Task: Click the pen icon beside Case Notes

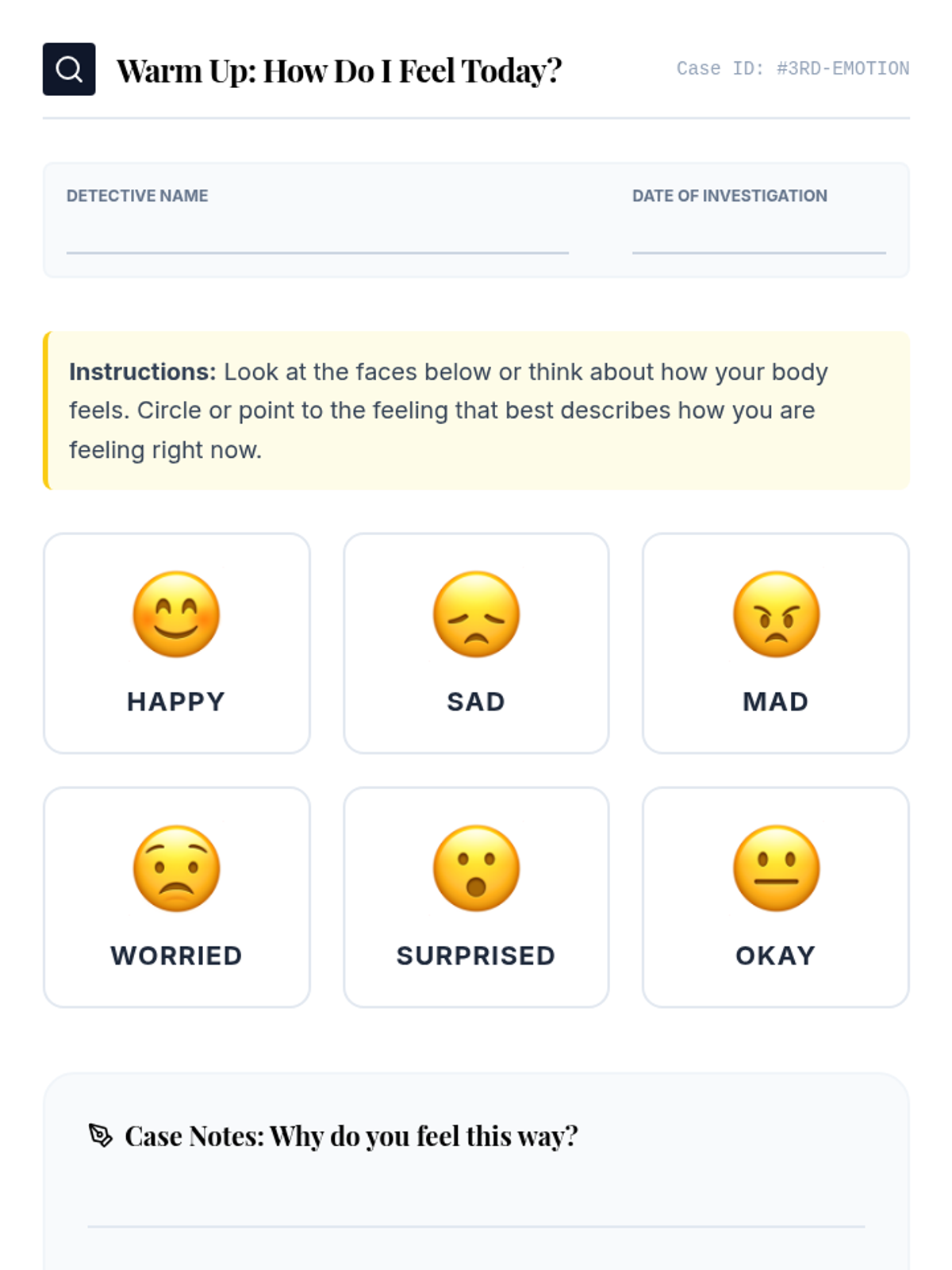Action: [x=100, y=1135]
